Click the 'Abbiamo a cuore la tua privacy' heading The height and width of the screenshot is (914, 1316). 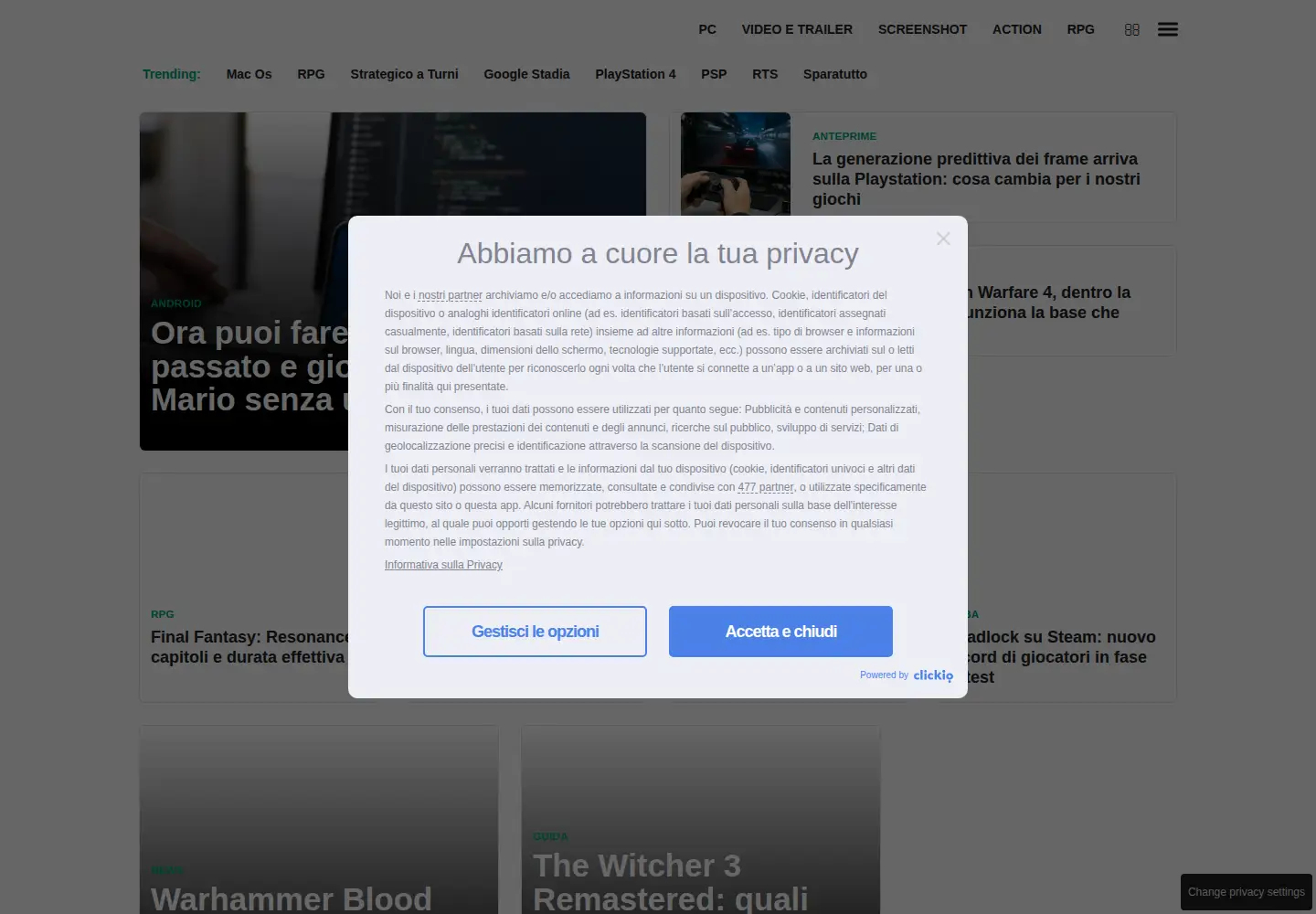click(658, 253)
